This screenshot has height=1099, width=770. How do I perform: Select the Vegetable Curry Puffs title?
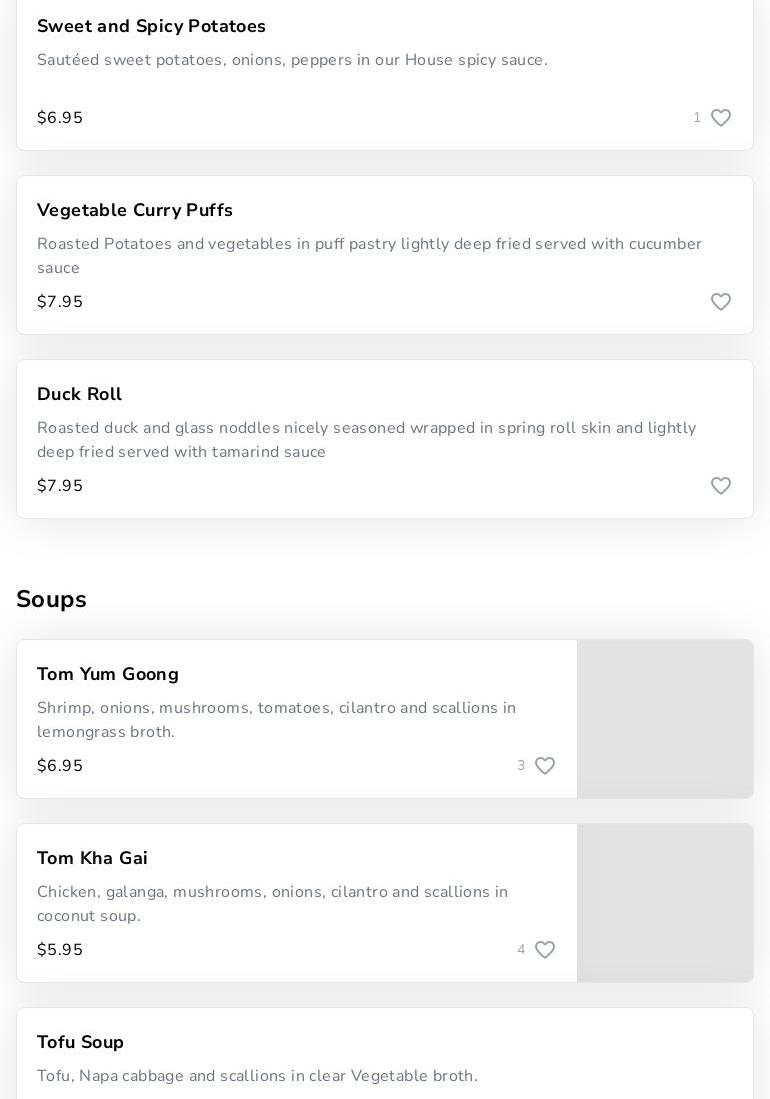(135, 210)
